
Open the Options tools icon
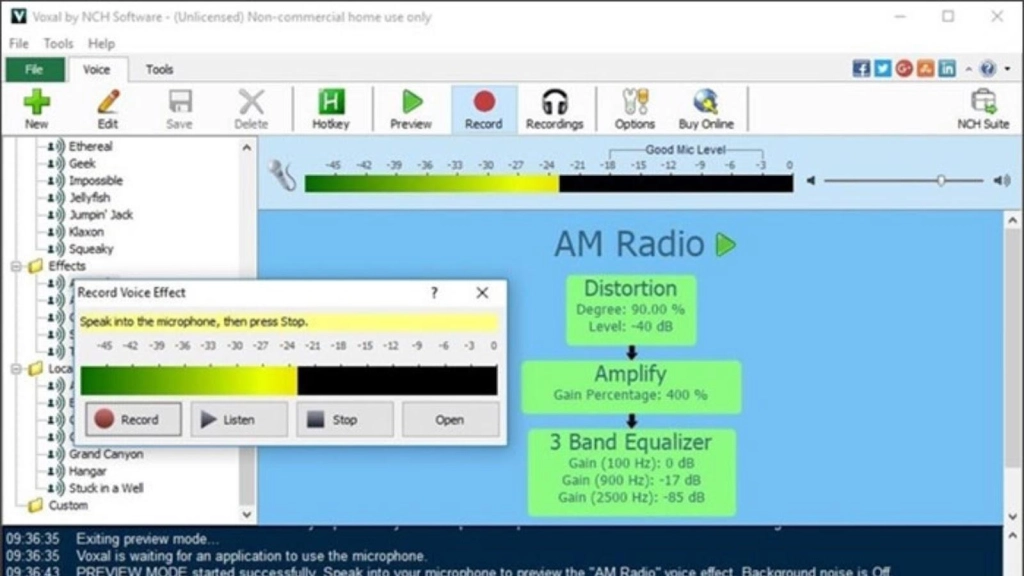(635, 108)
